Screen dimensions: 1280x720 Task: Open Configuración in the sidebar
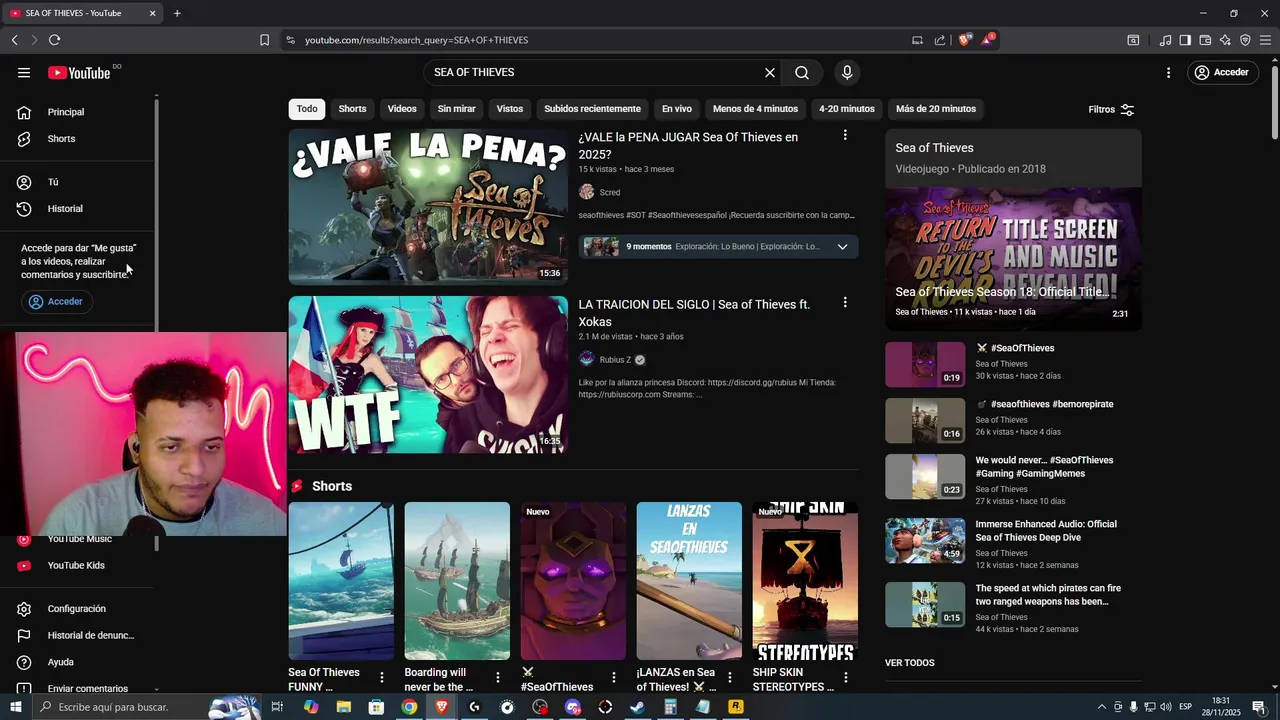tap(78, 609)
